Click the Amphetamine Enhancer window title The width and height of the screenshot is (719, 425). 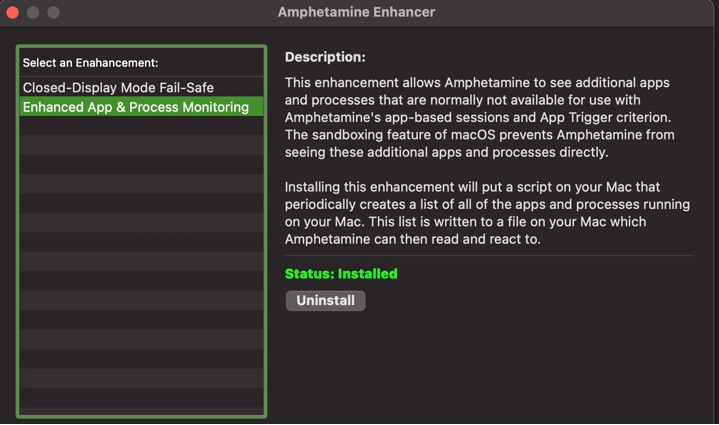(356, 13)
